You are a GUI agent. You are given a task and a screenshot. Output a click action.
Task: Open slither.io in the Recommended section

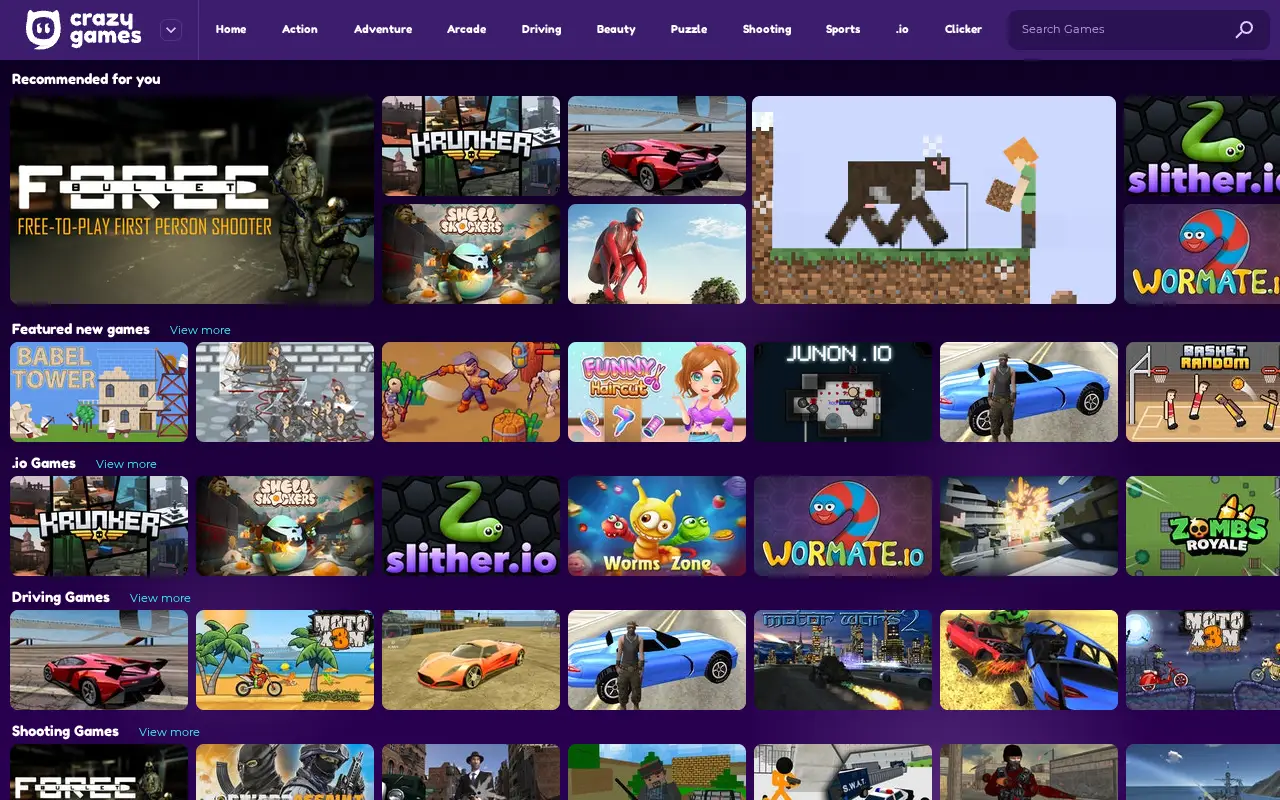point(1202,146)
